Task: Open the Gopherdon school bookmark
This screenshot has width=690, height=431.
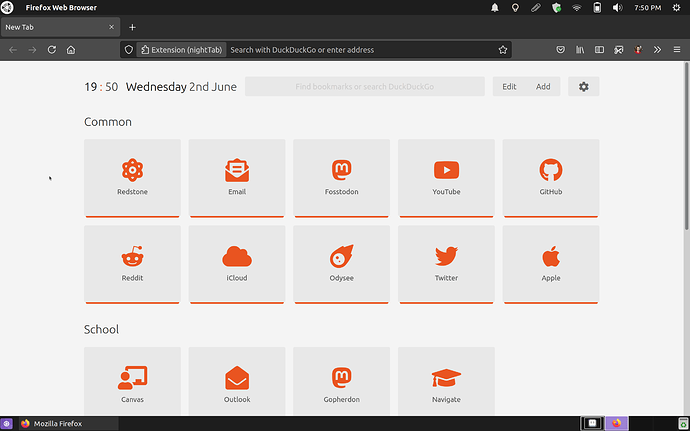Action: 341,381
